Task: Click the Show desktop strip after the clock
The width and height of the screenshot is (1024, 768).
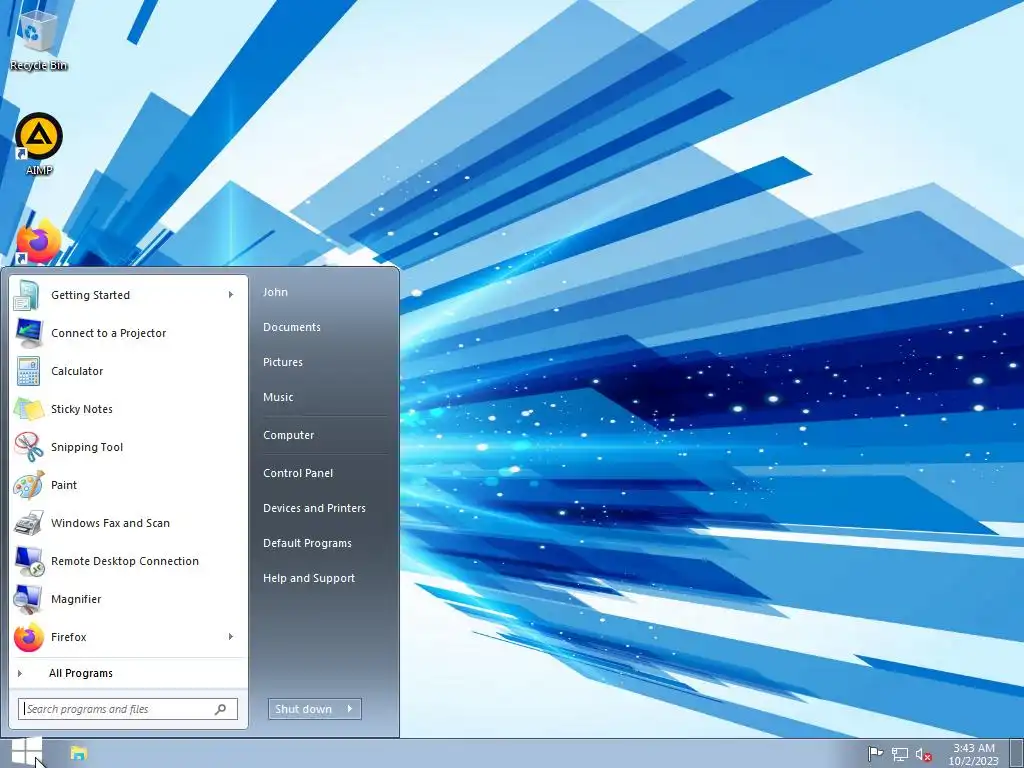Action: click(1017, 753)
